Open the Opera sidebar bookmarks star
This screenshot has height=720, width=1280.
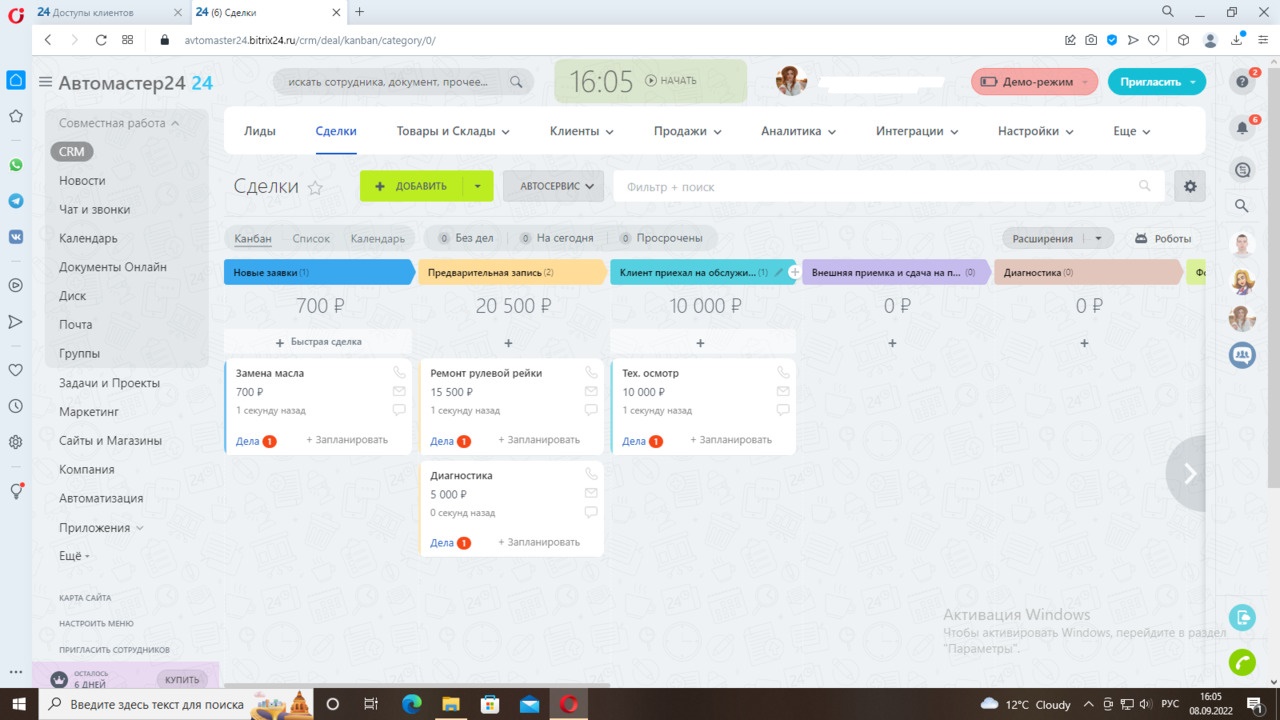click(x=16, y=116)
